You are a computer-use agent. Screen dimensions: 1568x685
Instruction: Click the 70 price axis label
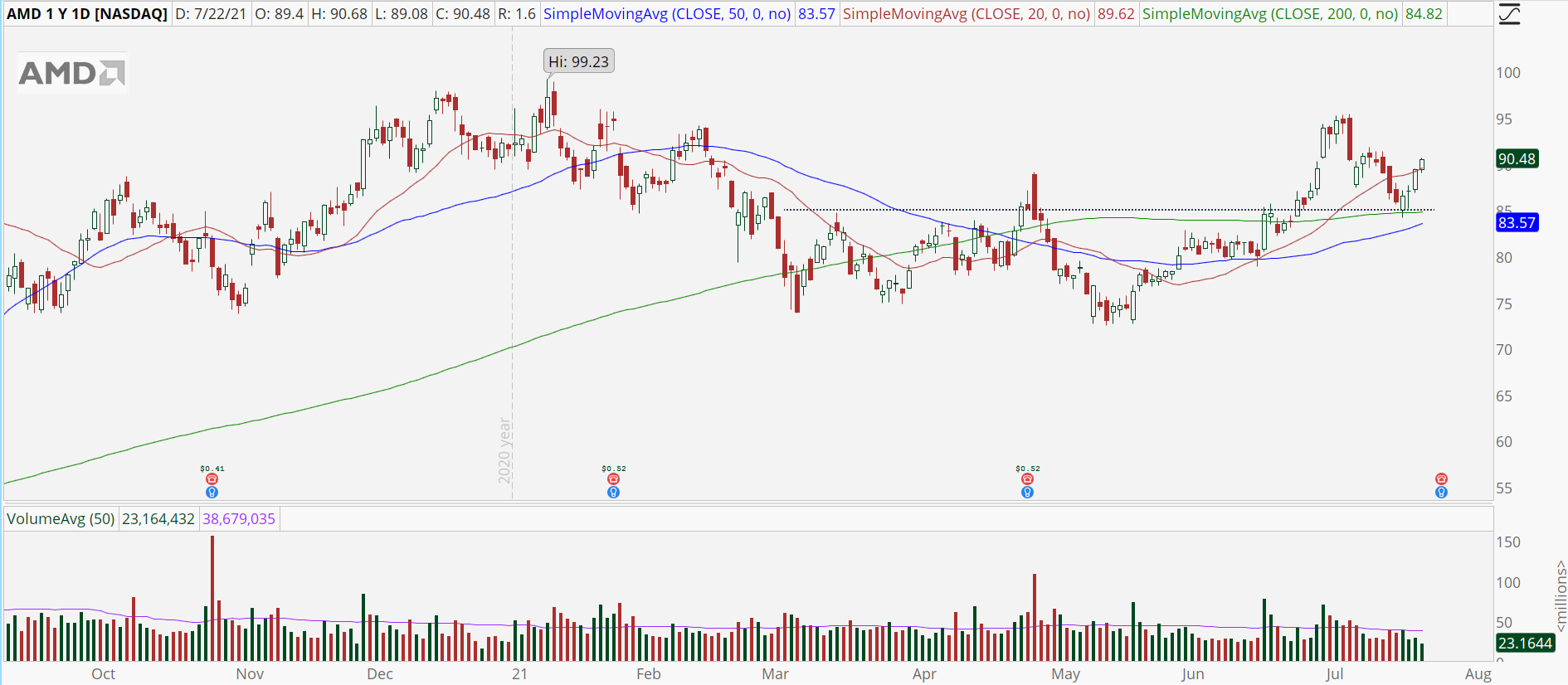click(1504, 350)
